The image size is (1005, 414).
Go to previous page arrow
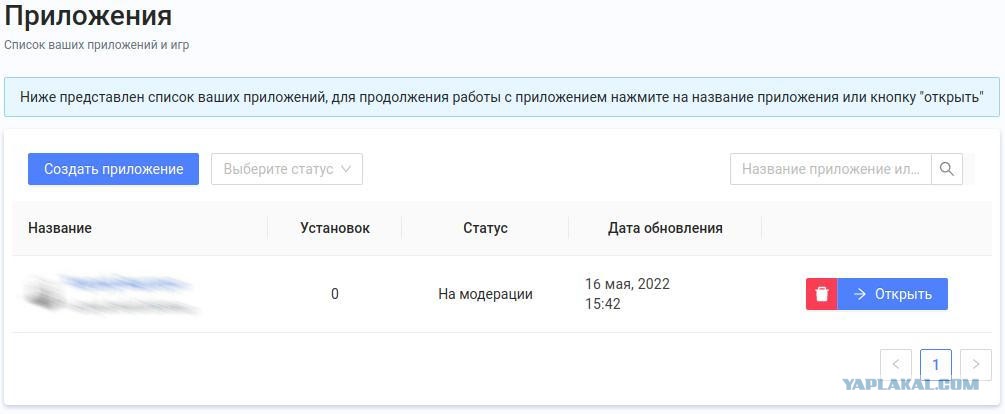(896, 365)
